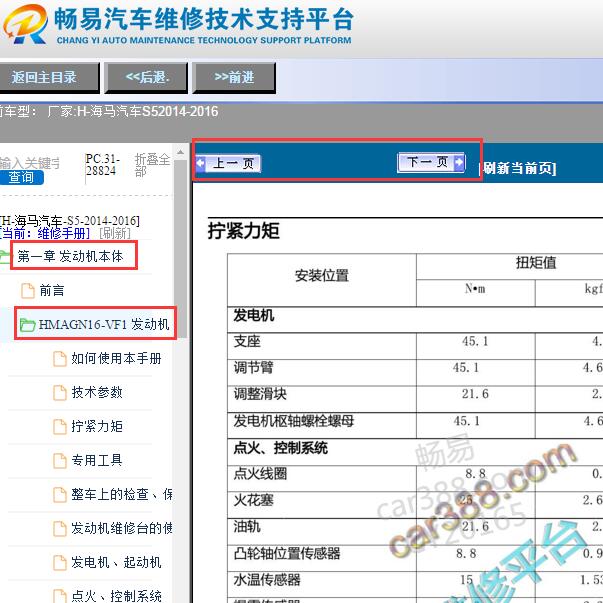Click the PC.31-28824 text in sidebar
This screenshot has width=603, height=603.
coord(102,165)
